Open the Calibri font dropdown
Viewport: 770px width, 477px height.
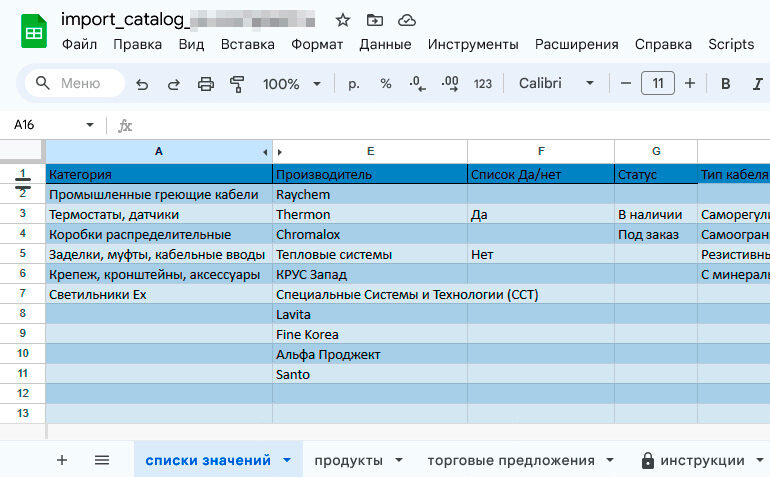coord(556,84)
